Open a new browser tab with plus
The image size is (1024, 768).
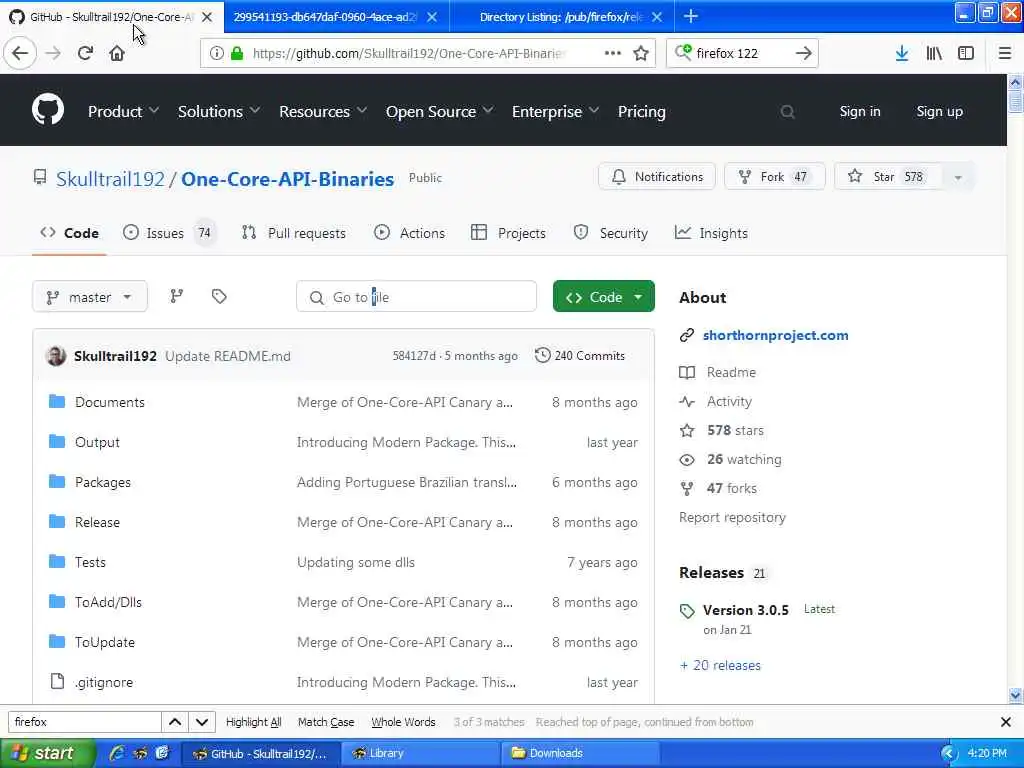(690, 16)
